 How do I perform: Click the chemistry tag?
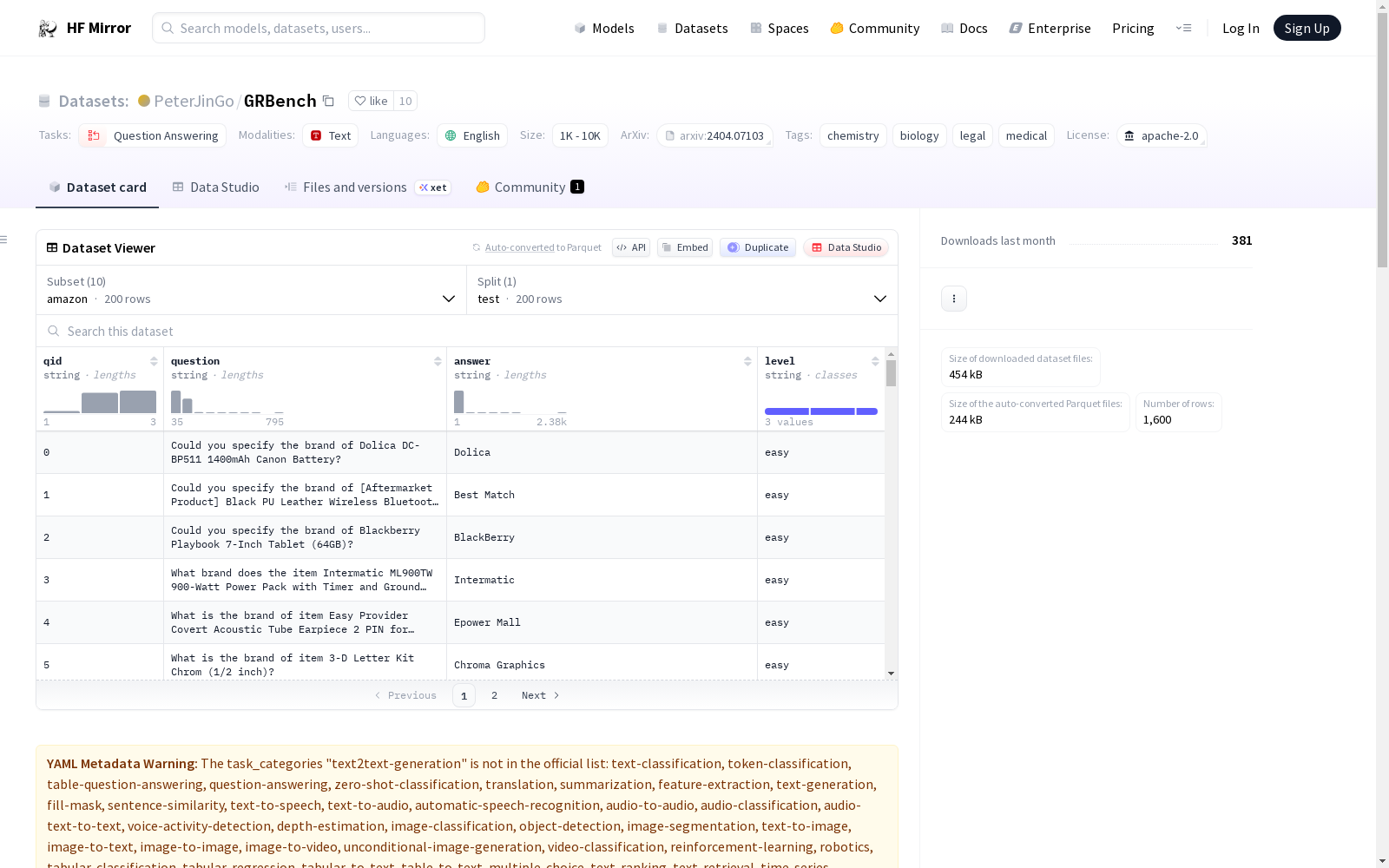pos(853,135)
